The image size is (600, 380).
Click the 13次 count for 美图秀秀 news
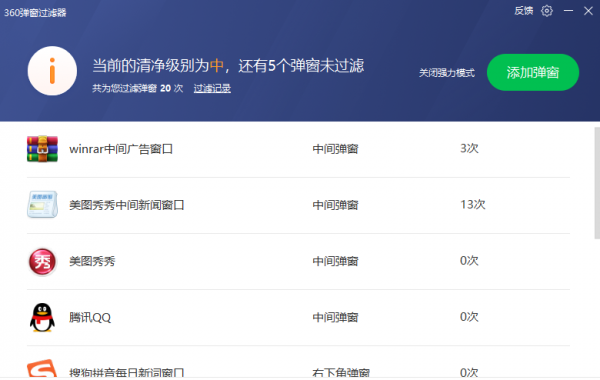point(473,204)
